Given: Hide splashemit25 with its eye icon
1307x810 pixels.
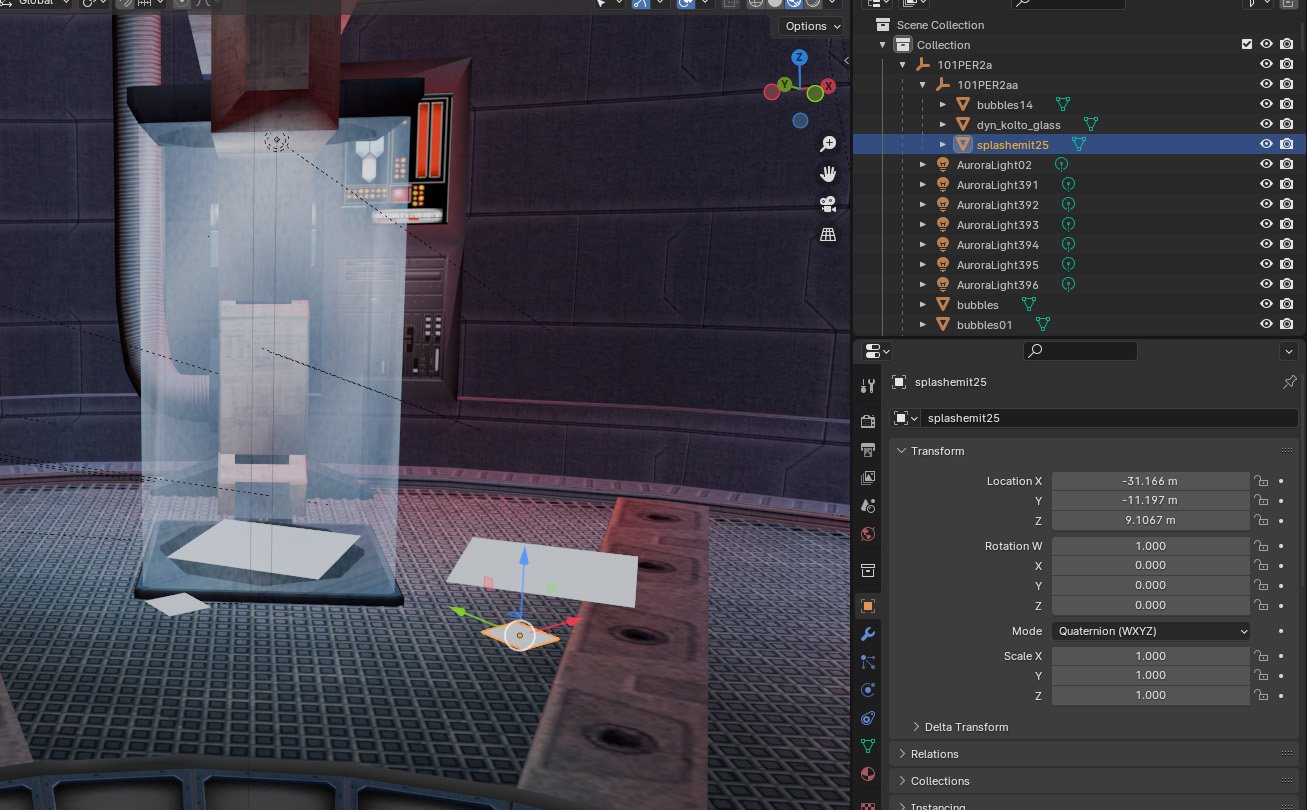Looking at the screenshot, I should pos(1266,144).
